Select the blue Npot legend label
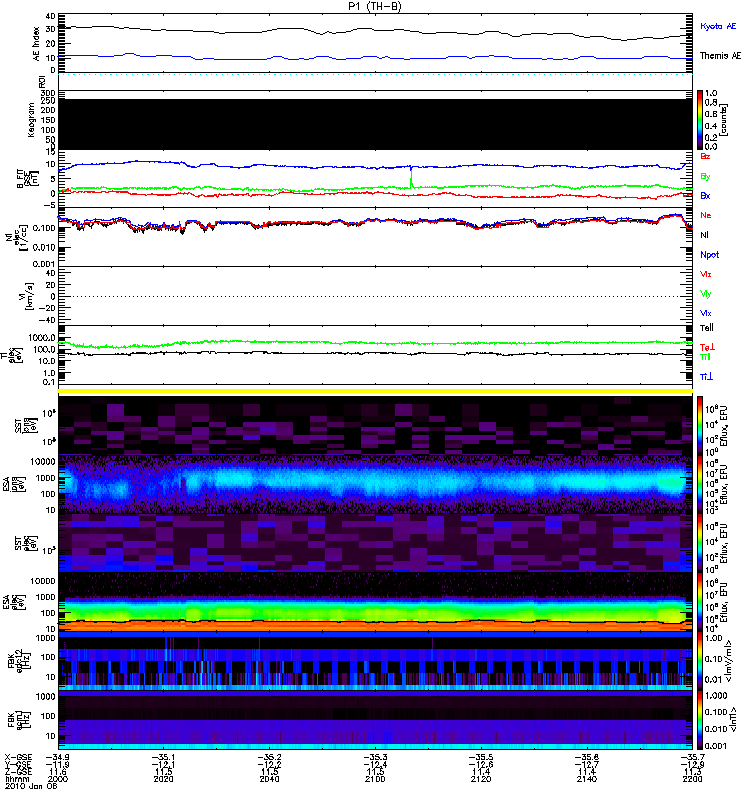750x800 pixels. 709,255
